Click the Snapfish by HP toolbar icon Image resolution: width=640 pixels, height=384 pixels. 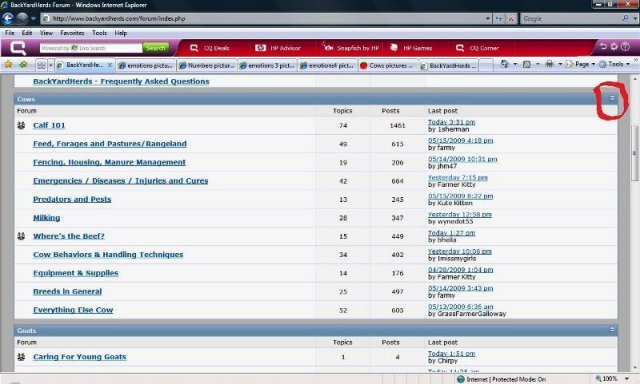(x=328, y=47)
